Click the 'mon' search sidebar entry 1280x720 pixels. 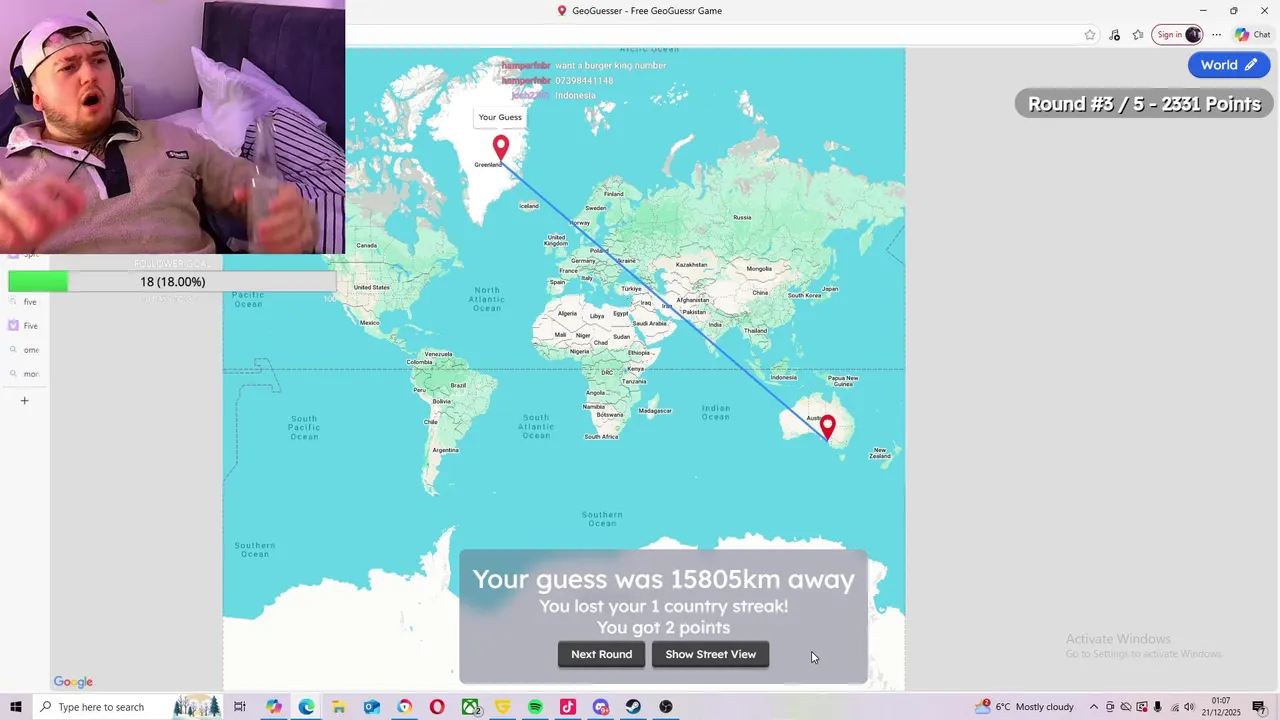(x=25, y=374)
